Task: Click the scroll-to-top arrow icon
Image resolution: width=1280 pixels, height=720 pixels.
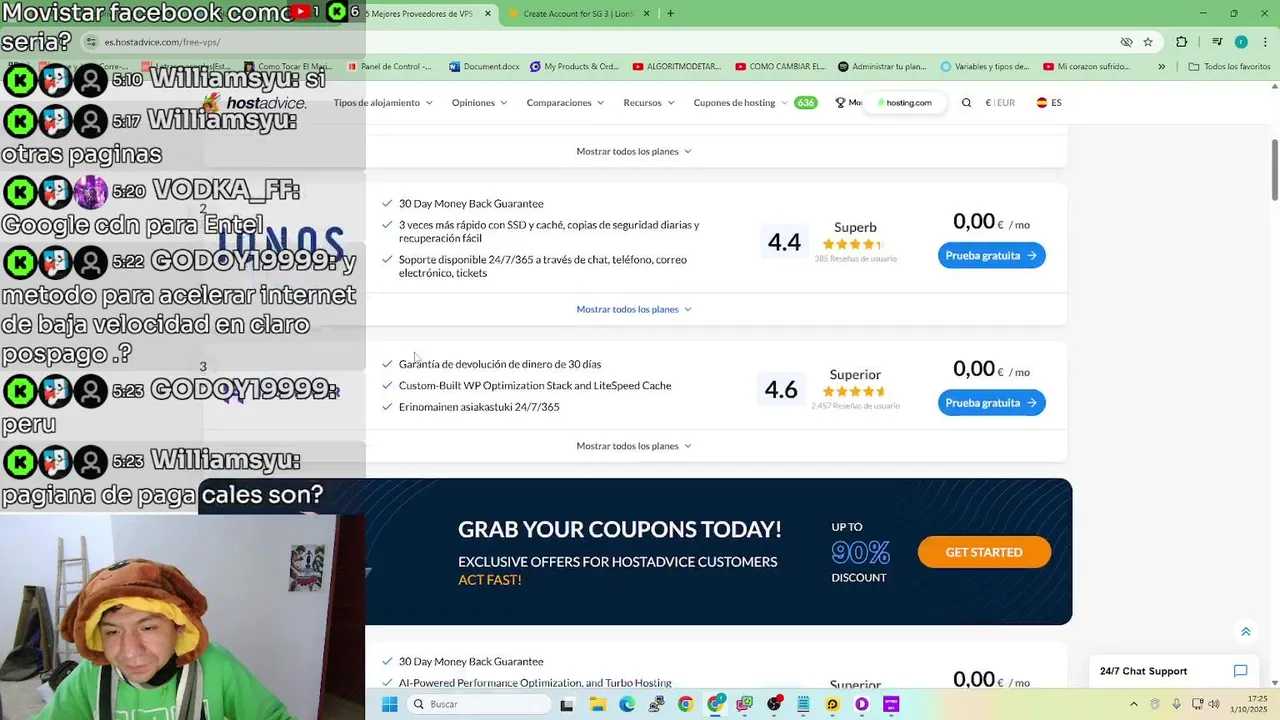Action: tap(1246, 632)
